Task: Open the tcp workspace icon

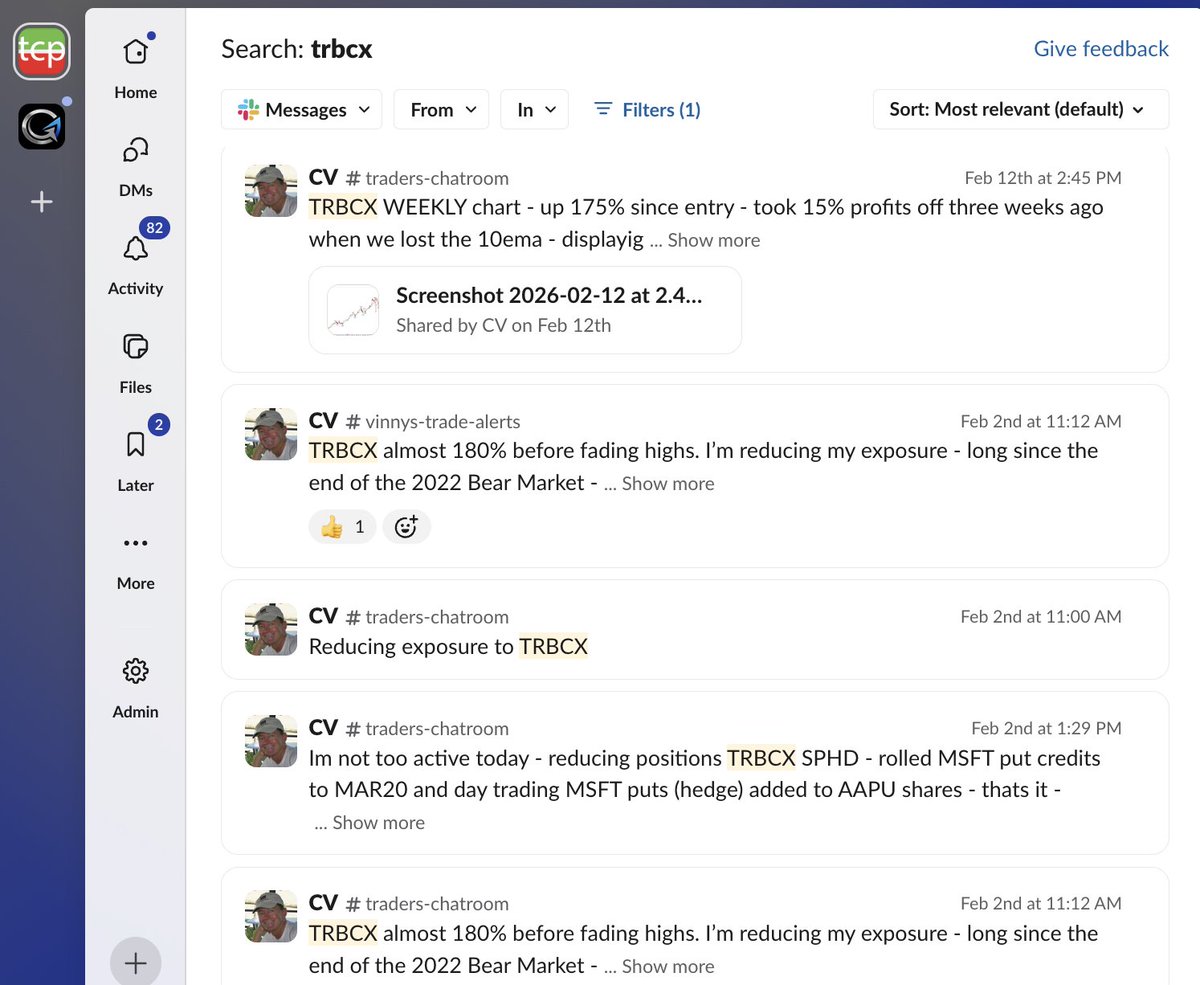Action: (41, 51)
